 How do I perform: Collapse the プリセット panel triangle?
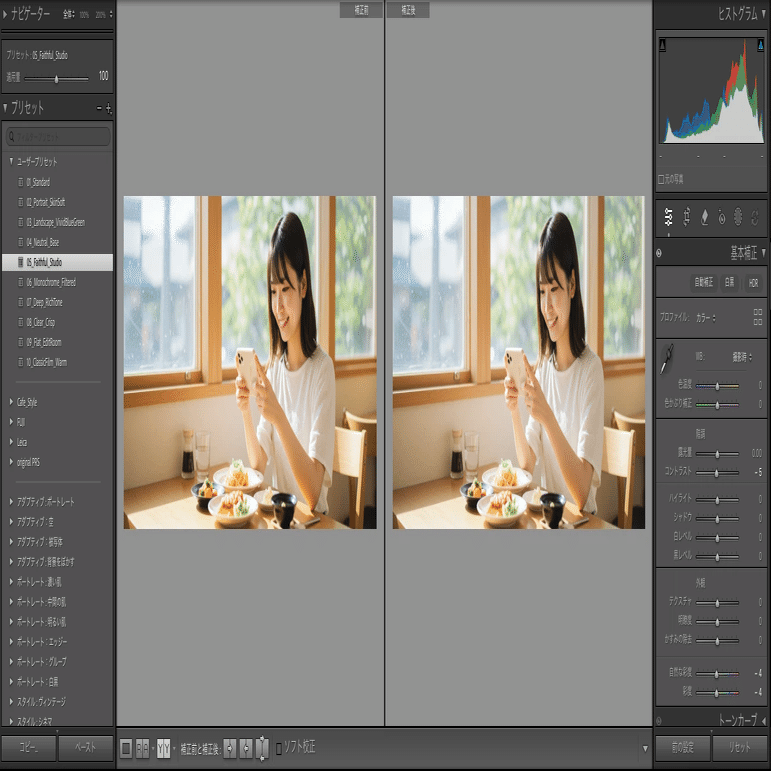(x=5, y=107)
